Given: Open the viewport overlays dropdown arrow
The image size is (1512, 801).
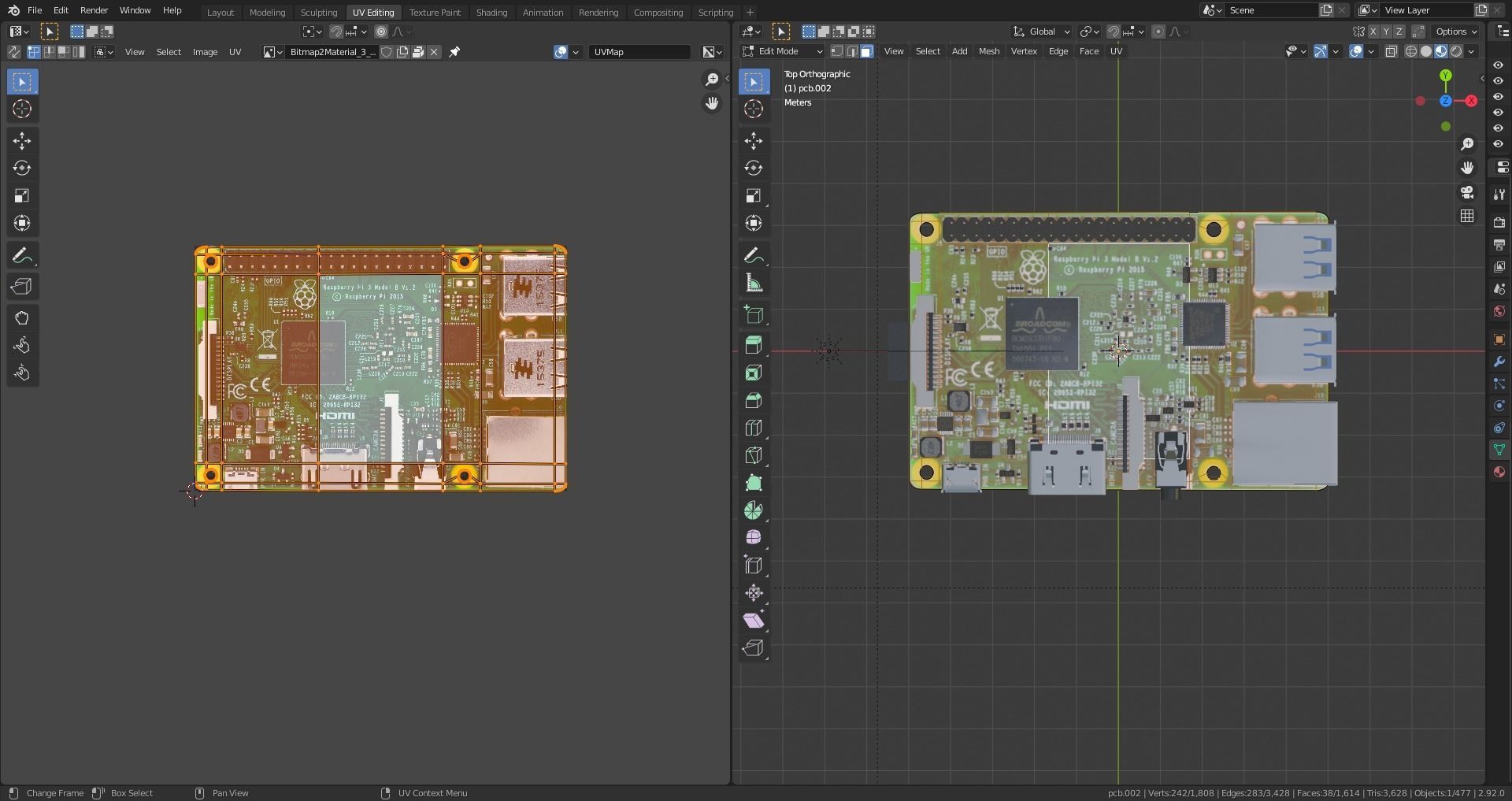Looking at the screenshot, I should (1372, 51).
